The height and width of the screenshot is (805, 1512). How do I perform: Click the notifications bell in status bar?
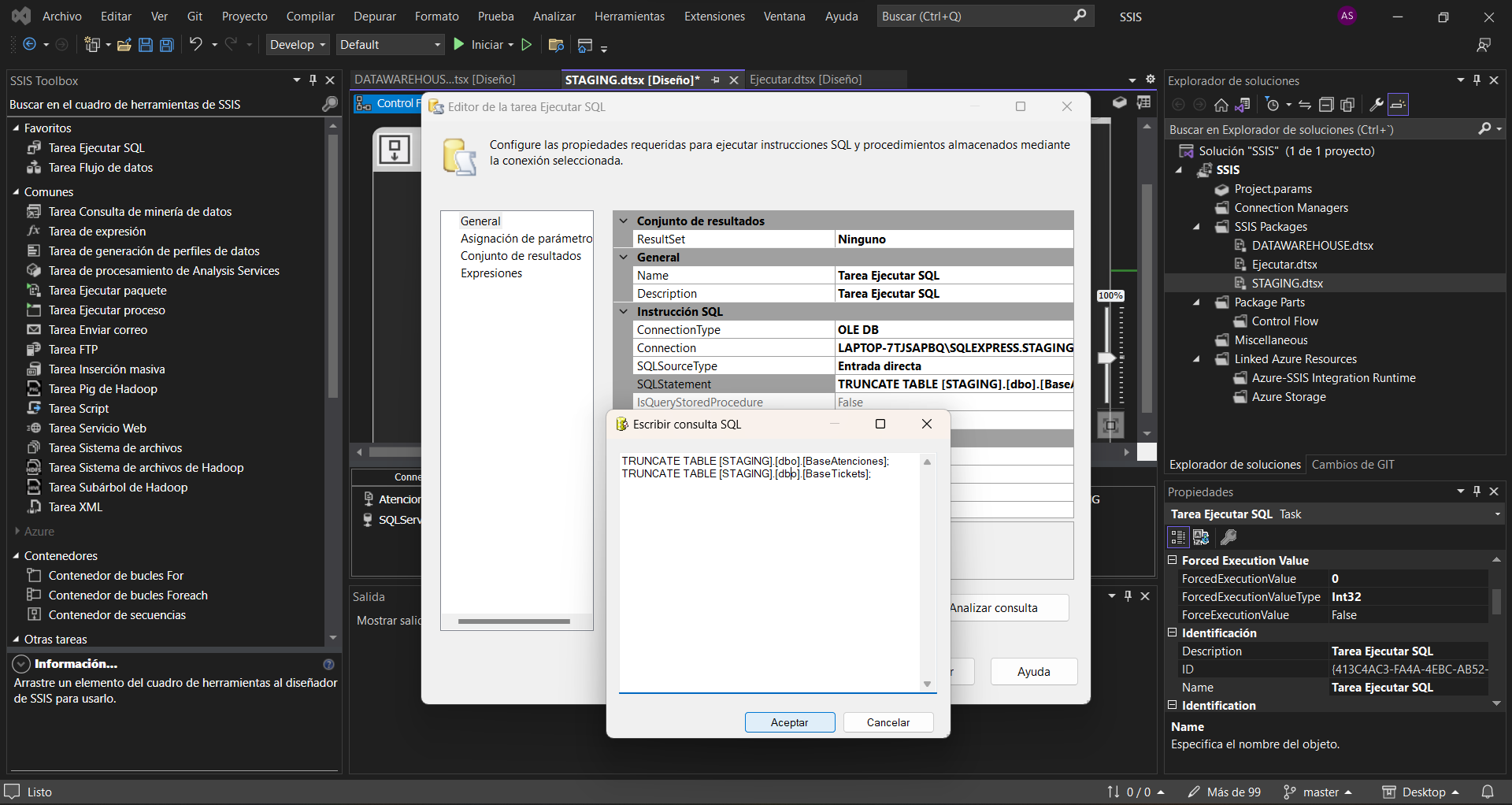pyautogui.click(x=1488, y=792)
